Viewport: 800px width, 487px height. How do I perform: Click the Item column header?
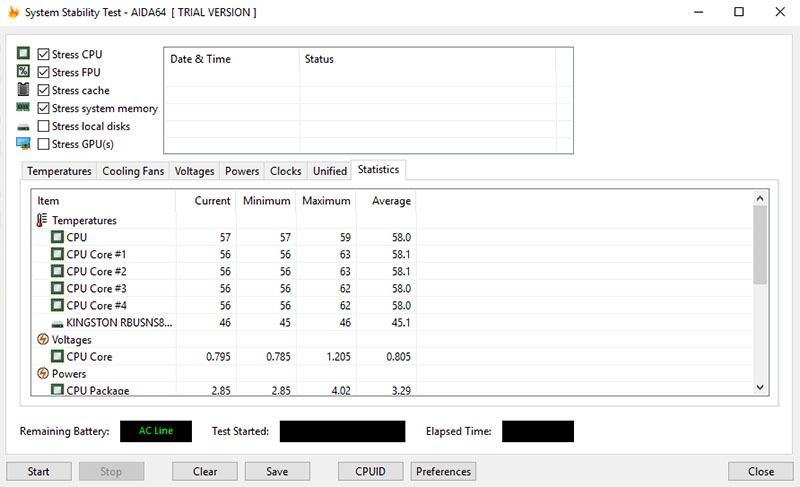104,201
